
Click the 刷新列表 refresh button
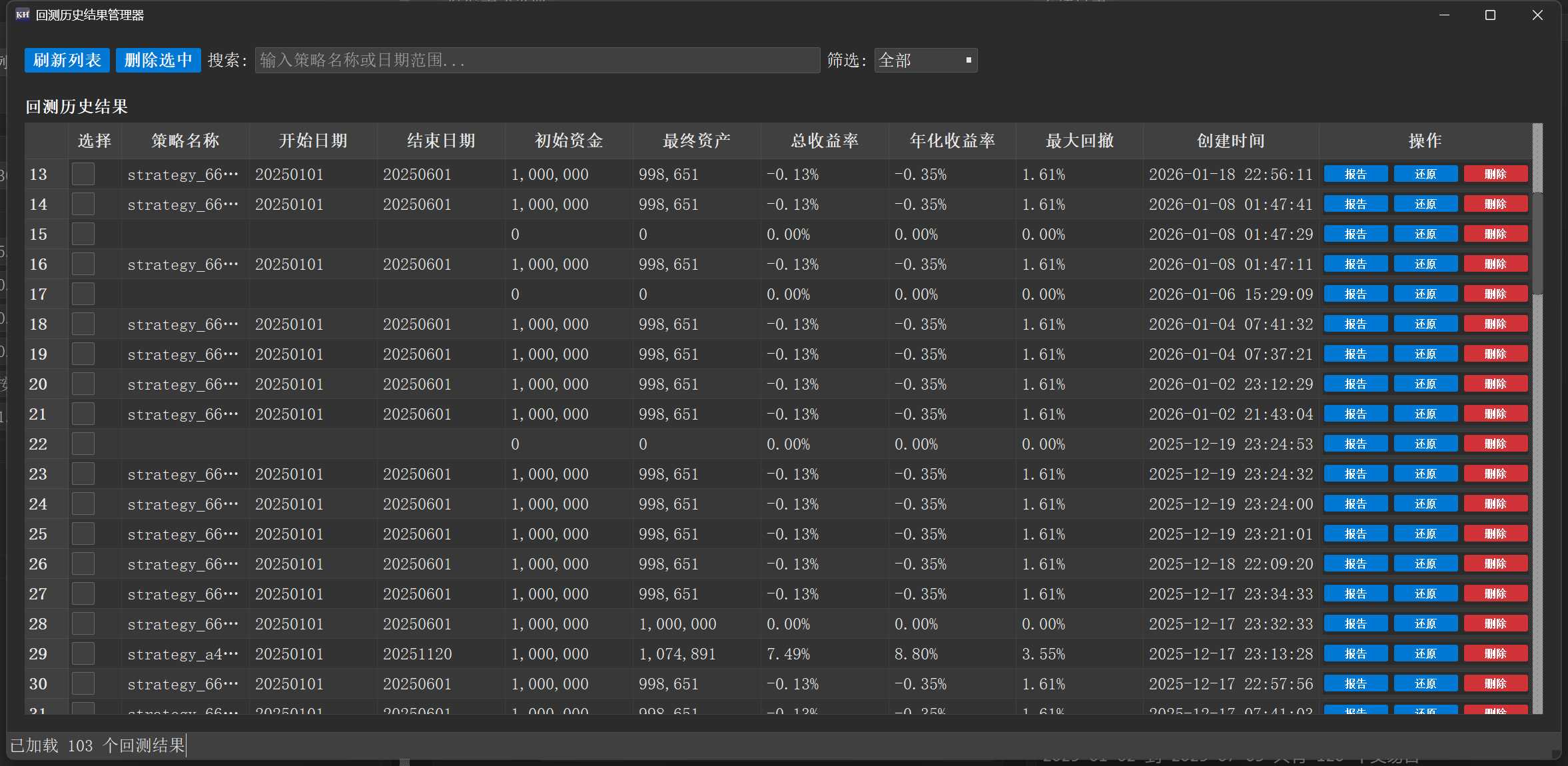pyautogui.click(x=67, y=61)
